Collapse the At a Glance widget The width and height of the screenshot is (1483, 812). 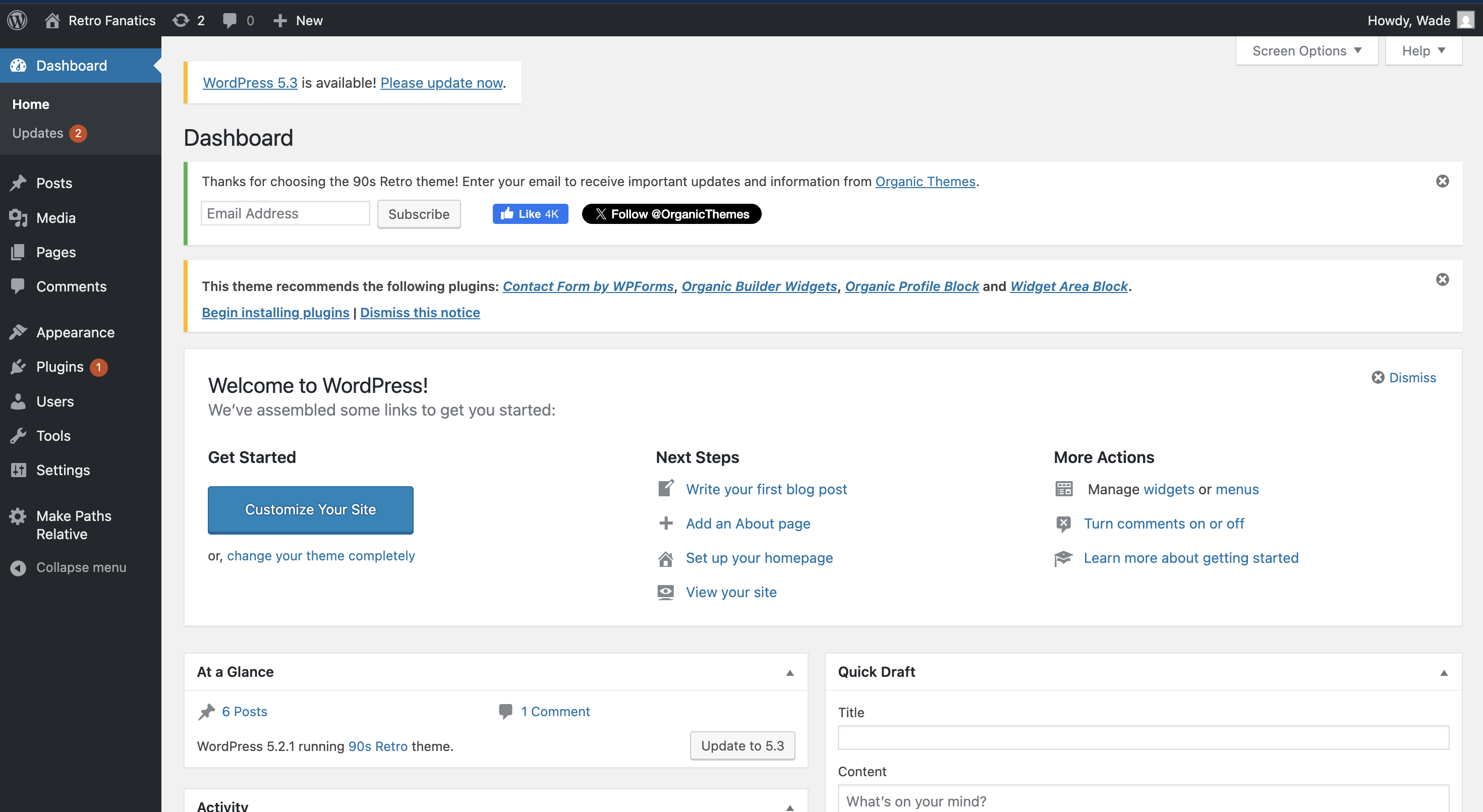pyautogui.click(x=790, y=673)
